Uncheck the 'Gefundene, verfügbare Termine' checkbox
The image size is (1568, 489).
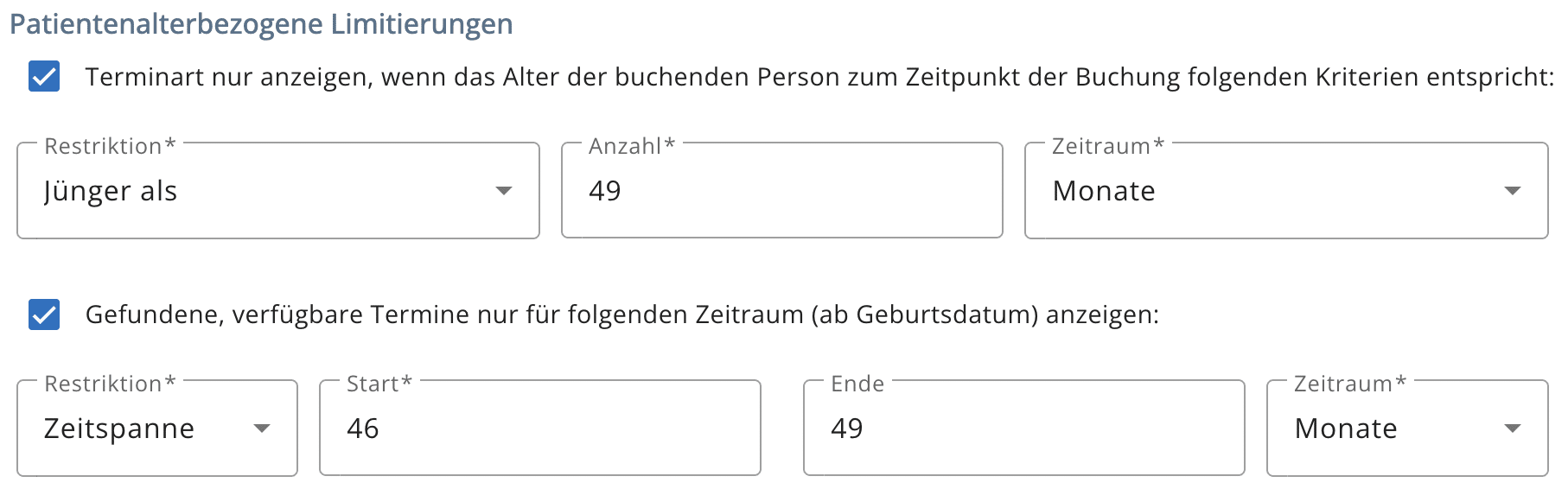(44, 314)
